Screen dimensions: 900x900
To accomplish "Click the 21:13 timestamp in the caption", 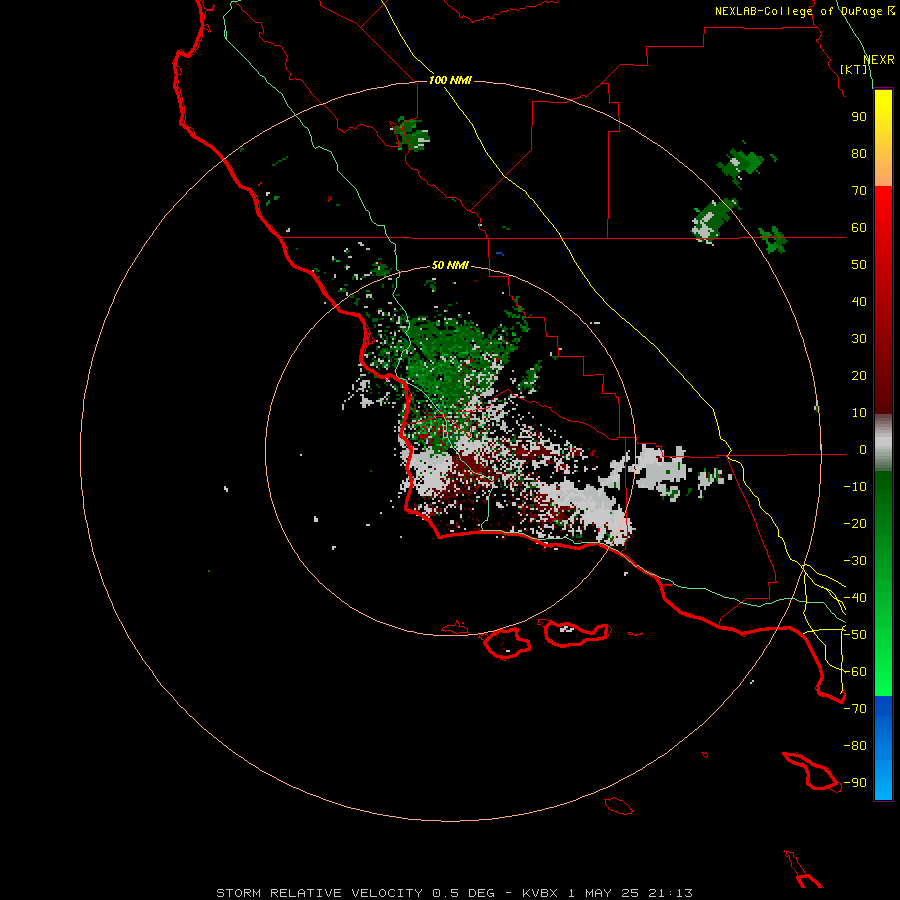I will (x=670, y=893).
